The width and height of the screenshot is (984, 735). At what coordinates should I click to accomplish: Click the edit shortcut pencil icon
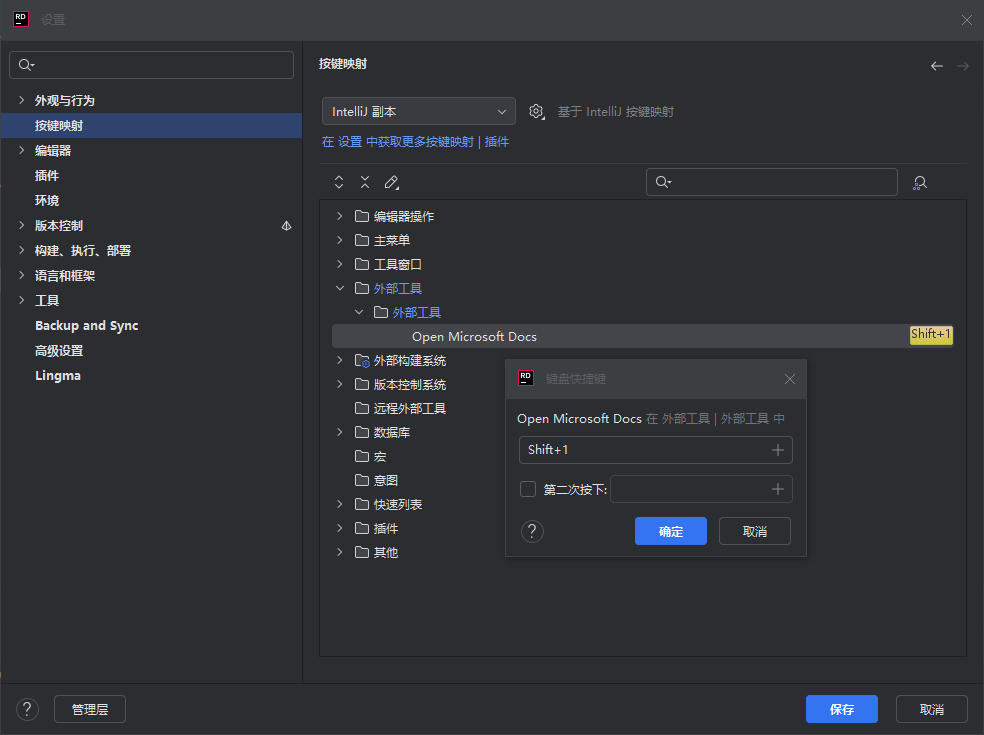392,182
